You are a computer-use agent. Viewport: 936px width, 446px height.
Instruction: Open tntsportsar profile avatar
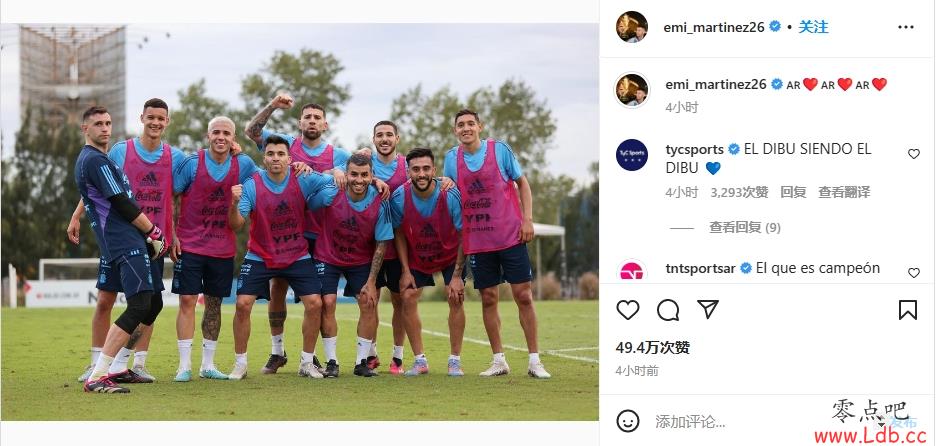pyautogui.click(x=632, y=270)
